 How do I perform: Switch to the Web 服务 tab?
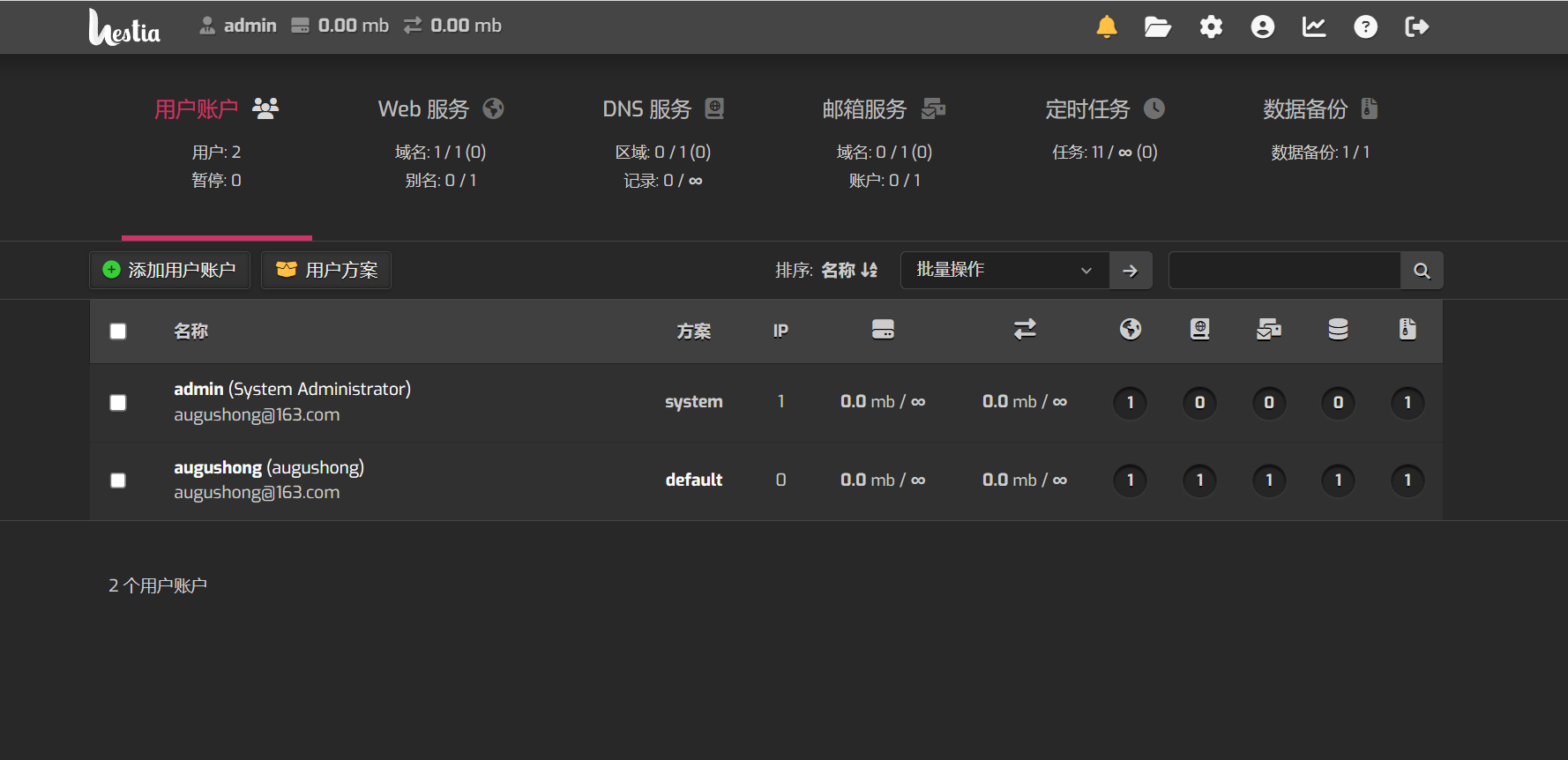pyautogui.click(x=440, y=109)
